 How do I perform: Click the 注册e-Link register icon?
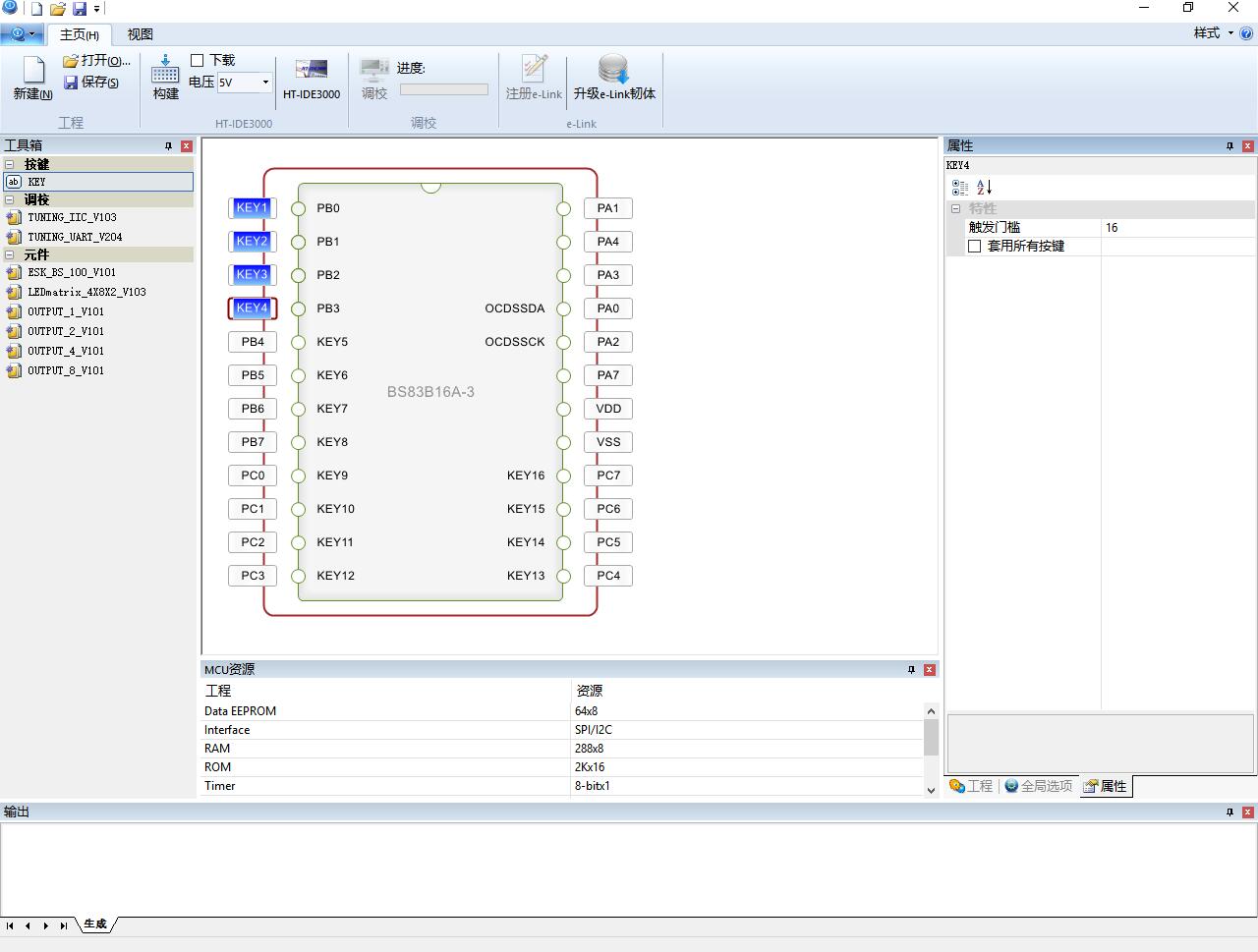[x=534, y=78]
